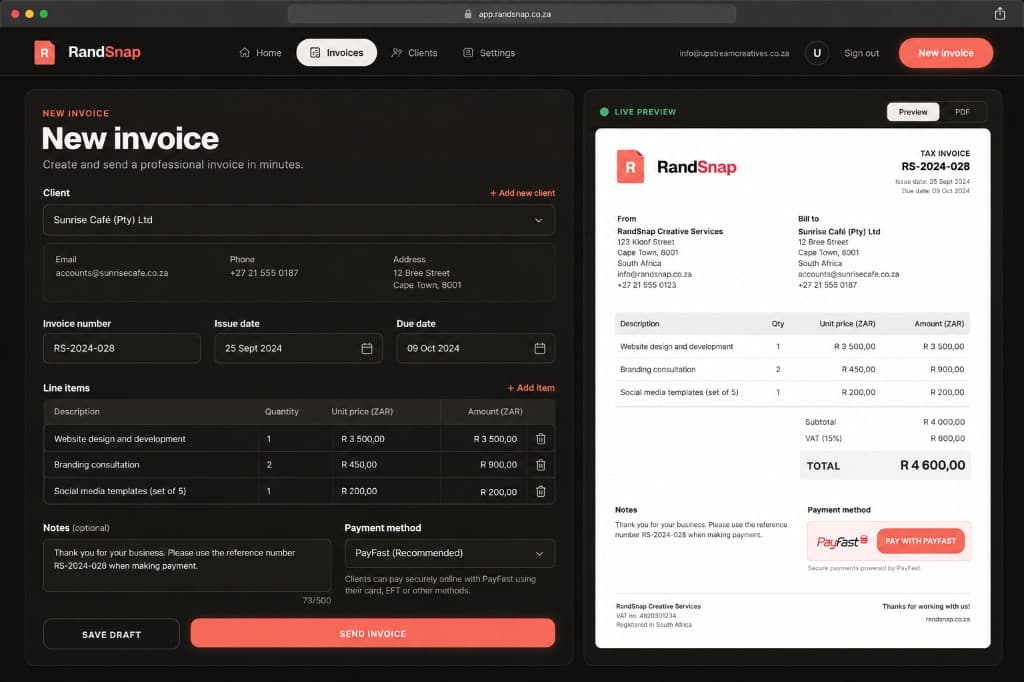Click the Home nav house icon
This screenshot has height=682, width=1024.
click(x=244, y=53)
